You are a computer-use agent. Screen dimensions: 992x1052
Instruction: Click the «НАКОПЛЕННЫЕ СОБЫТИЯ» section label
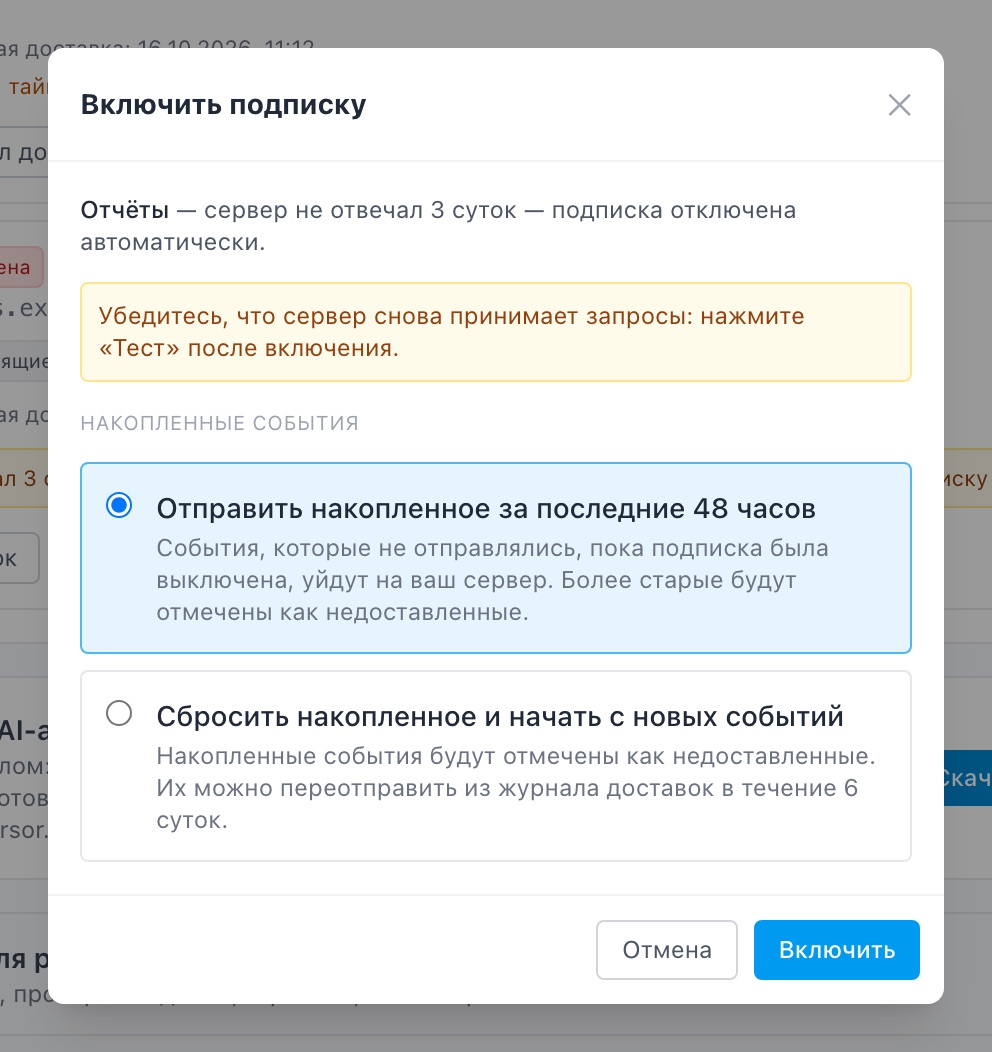(x=219, y=423)
